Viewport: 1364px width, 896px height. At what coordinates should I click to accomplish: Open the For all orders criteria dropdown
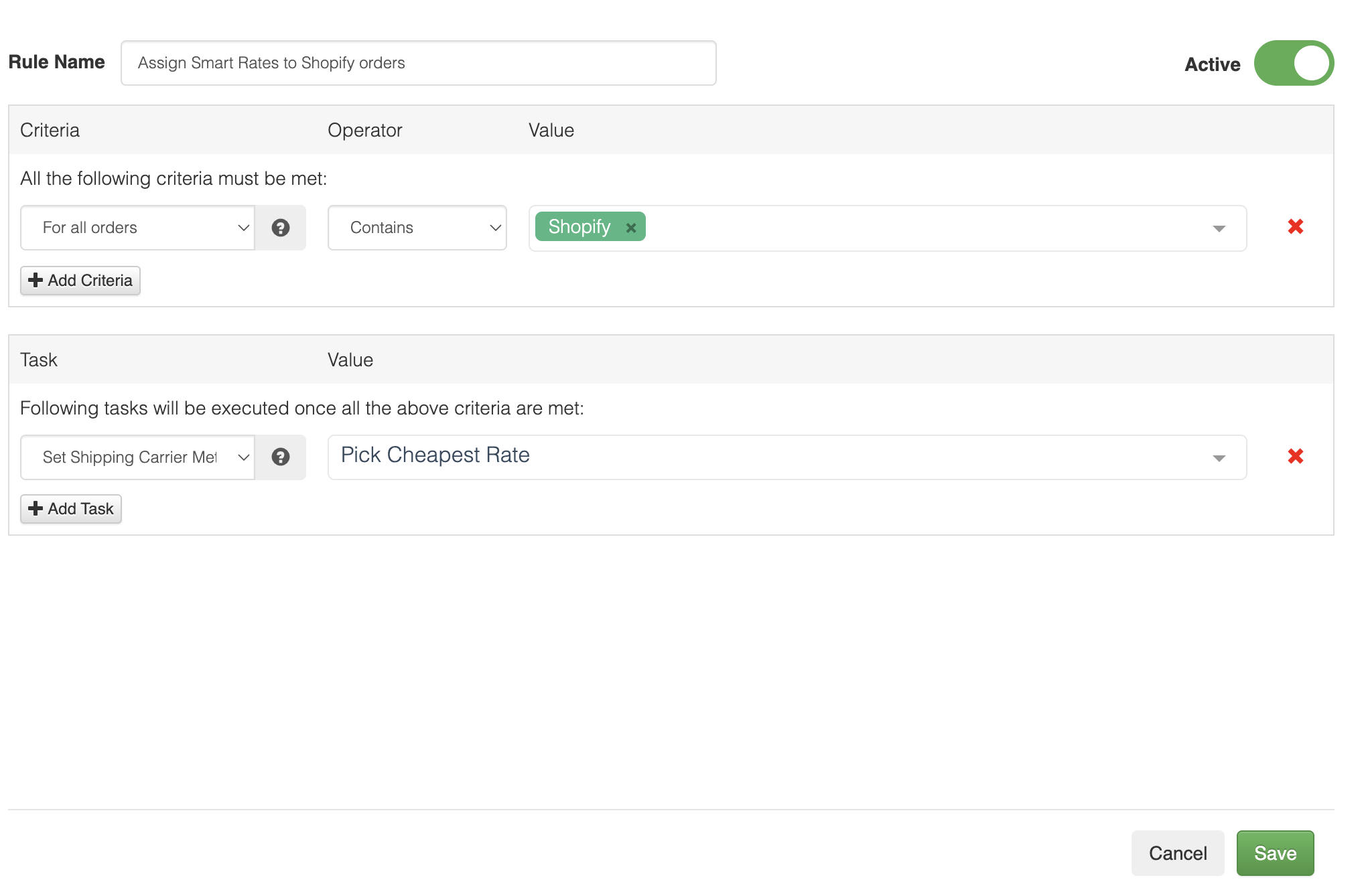pyautogui.click(x=137, y=228)
